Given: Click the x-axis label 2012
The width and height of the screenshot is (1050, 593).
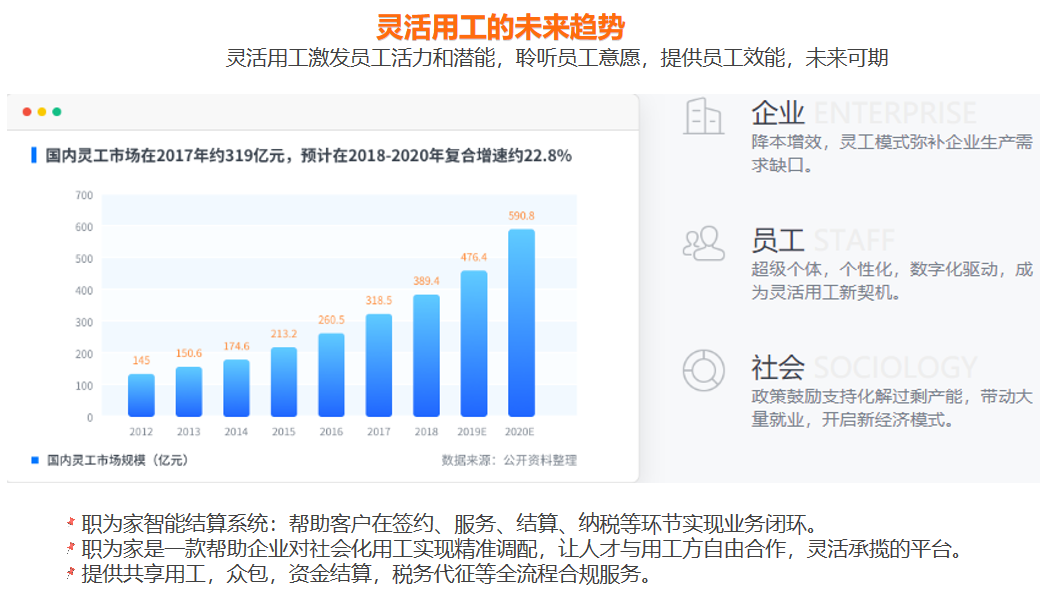Looking at the screenshot, I should point(141,432).
